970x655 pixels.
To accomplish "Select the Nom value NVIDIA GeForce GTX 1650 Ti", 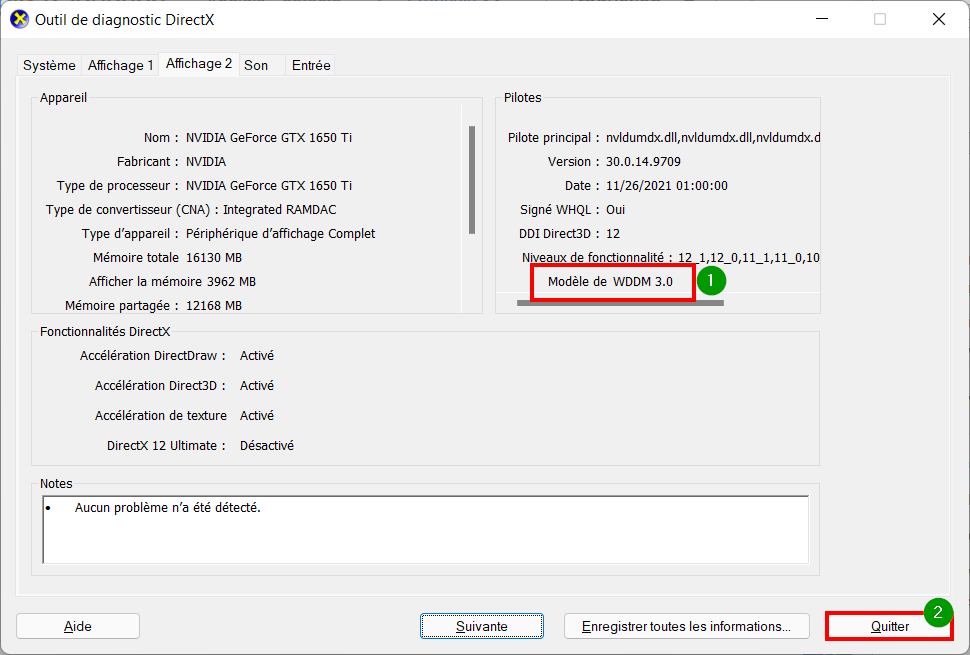I will click(268, 138).
